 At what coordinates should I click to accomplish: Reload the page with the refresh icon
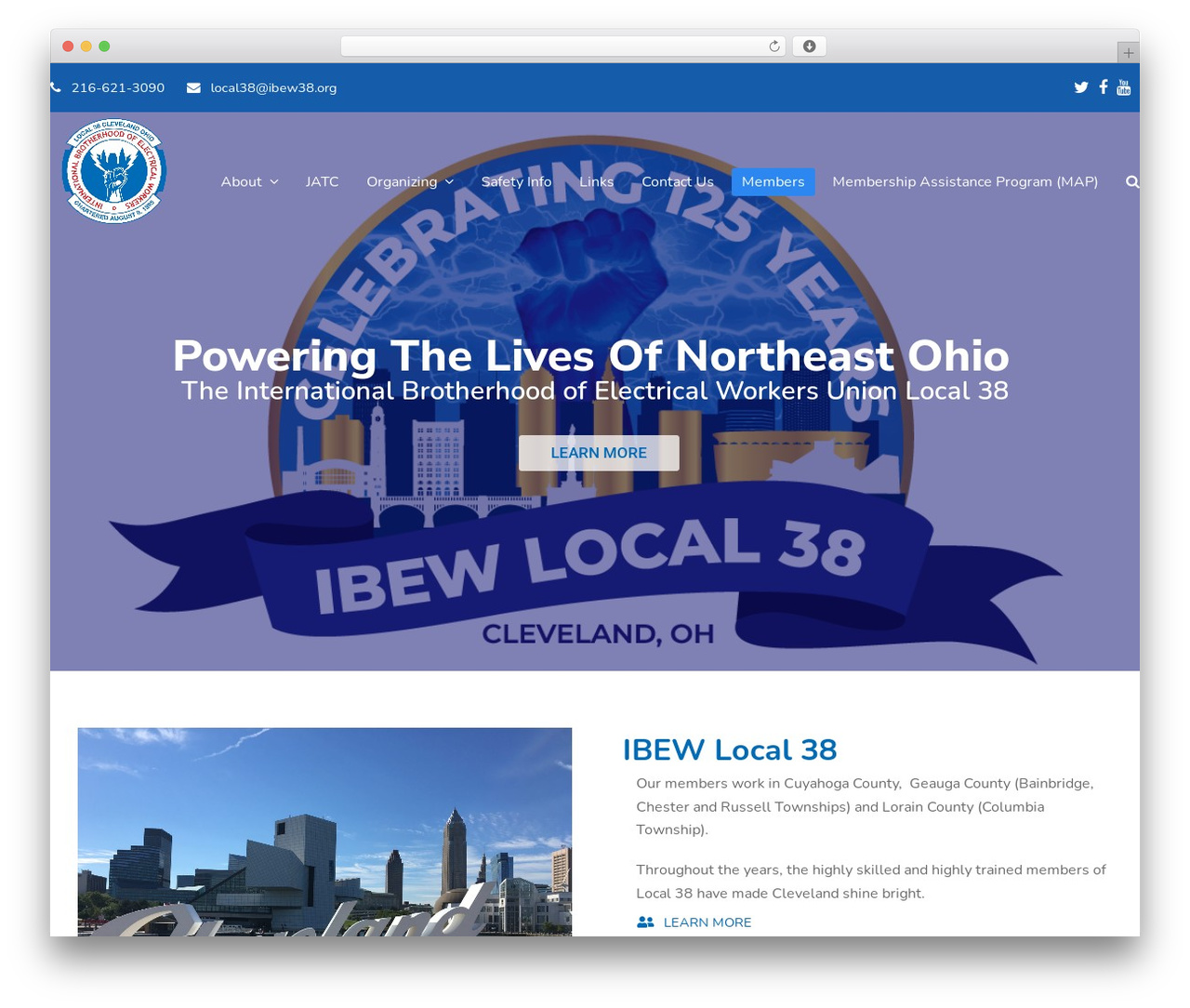774,46
